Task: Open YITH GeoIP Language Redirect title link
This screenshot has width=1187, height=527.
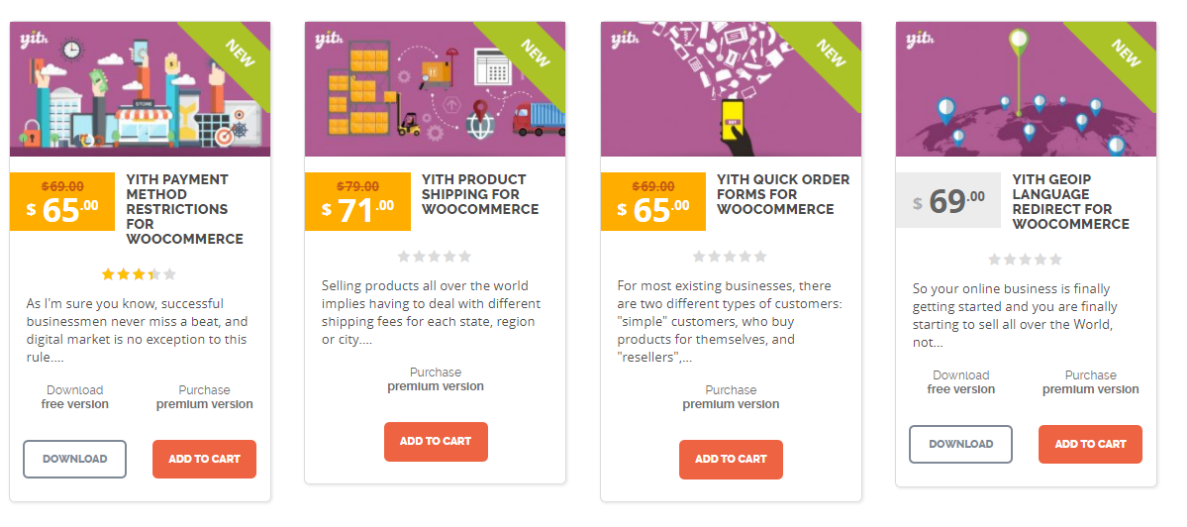Action: [1070, 202]
